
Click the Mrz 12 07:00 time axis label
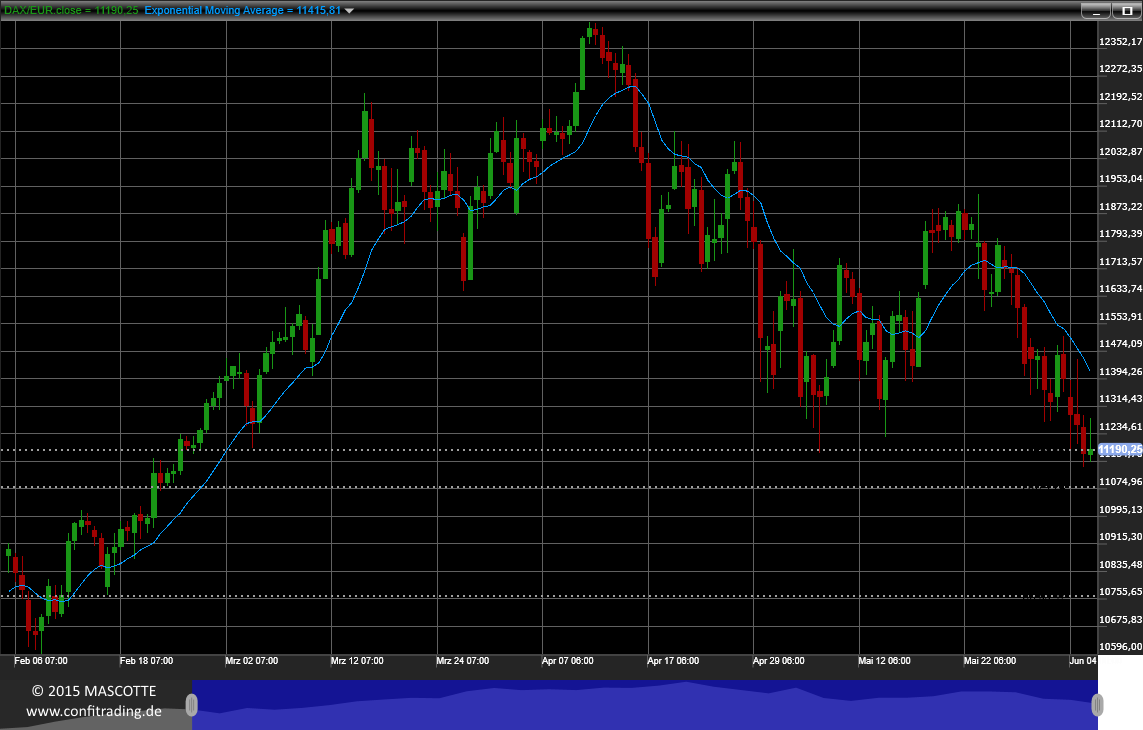pyautogui.click(x=357, y=661)
